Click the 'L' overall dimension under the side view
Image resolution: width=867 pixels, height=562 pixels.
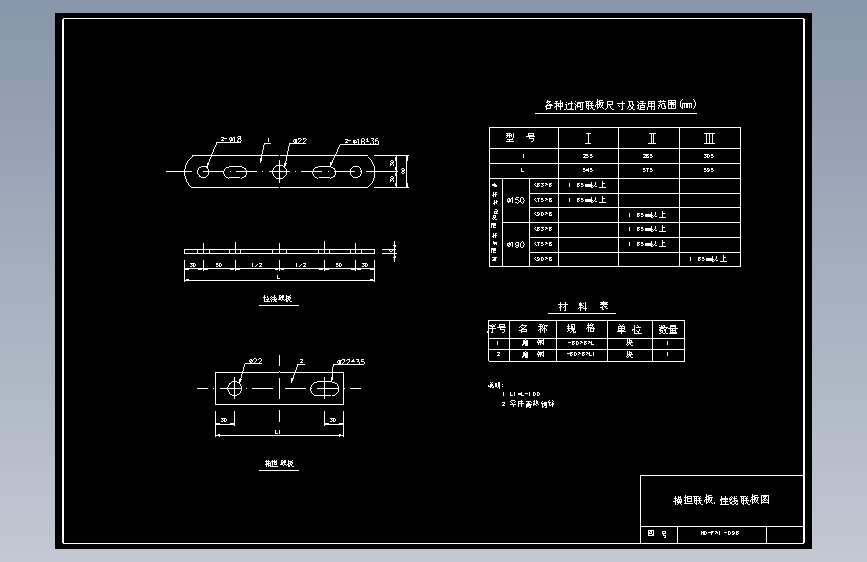coord(278,276)
